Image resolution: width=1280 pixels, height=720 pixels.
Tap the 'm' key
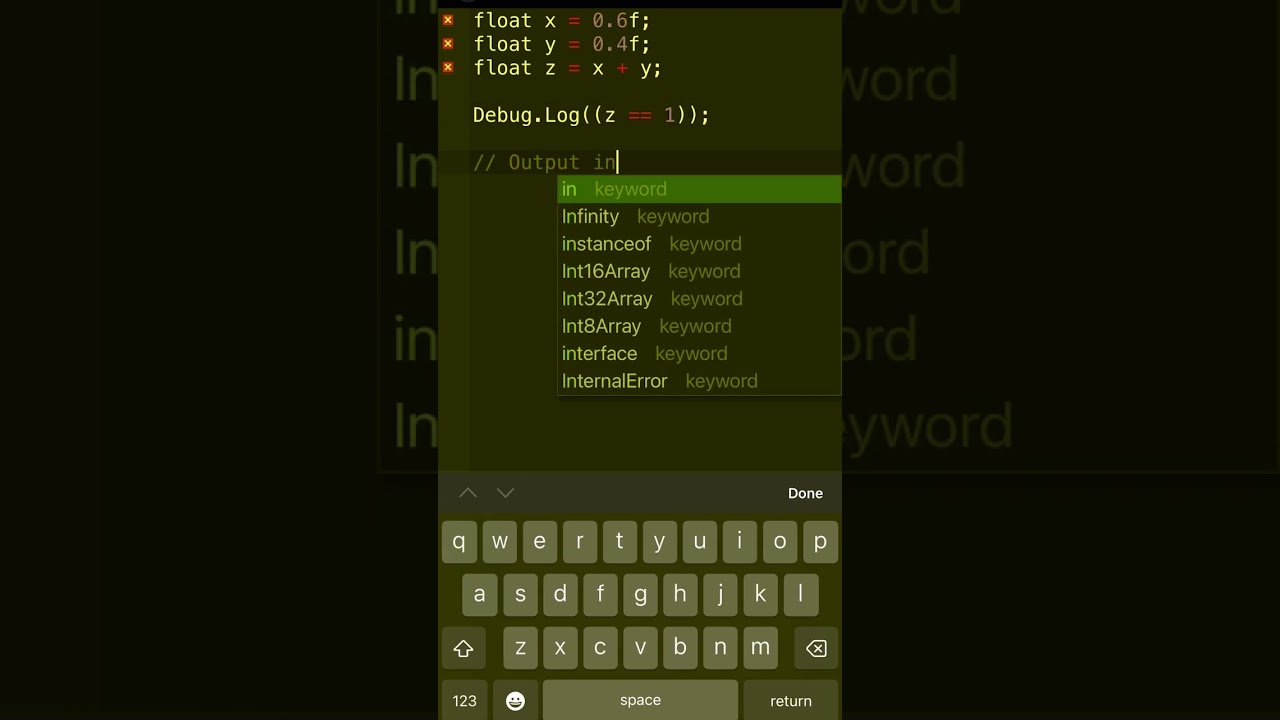coord(760,648)
